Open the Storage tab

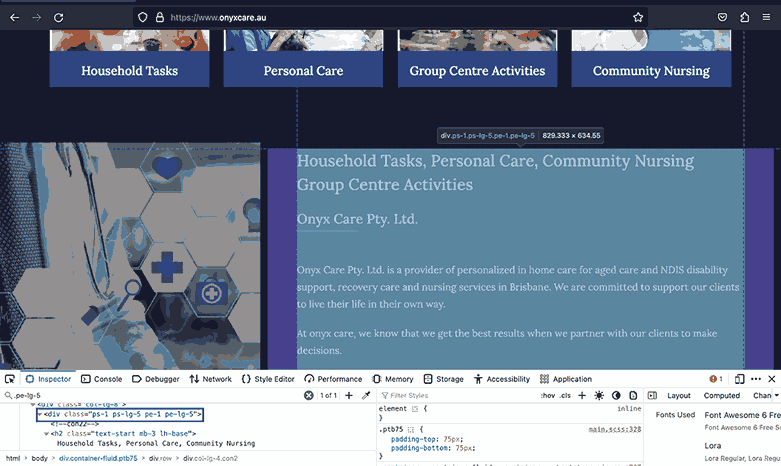point(444,379)
